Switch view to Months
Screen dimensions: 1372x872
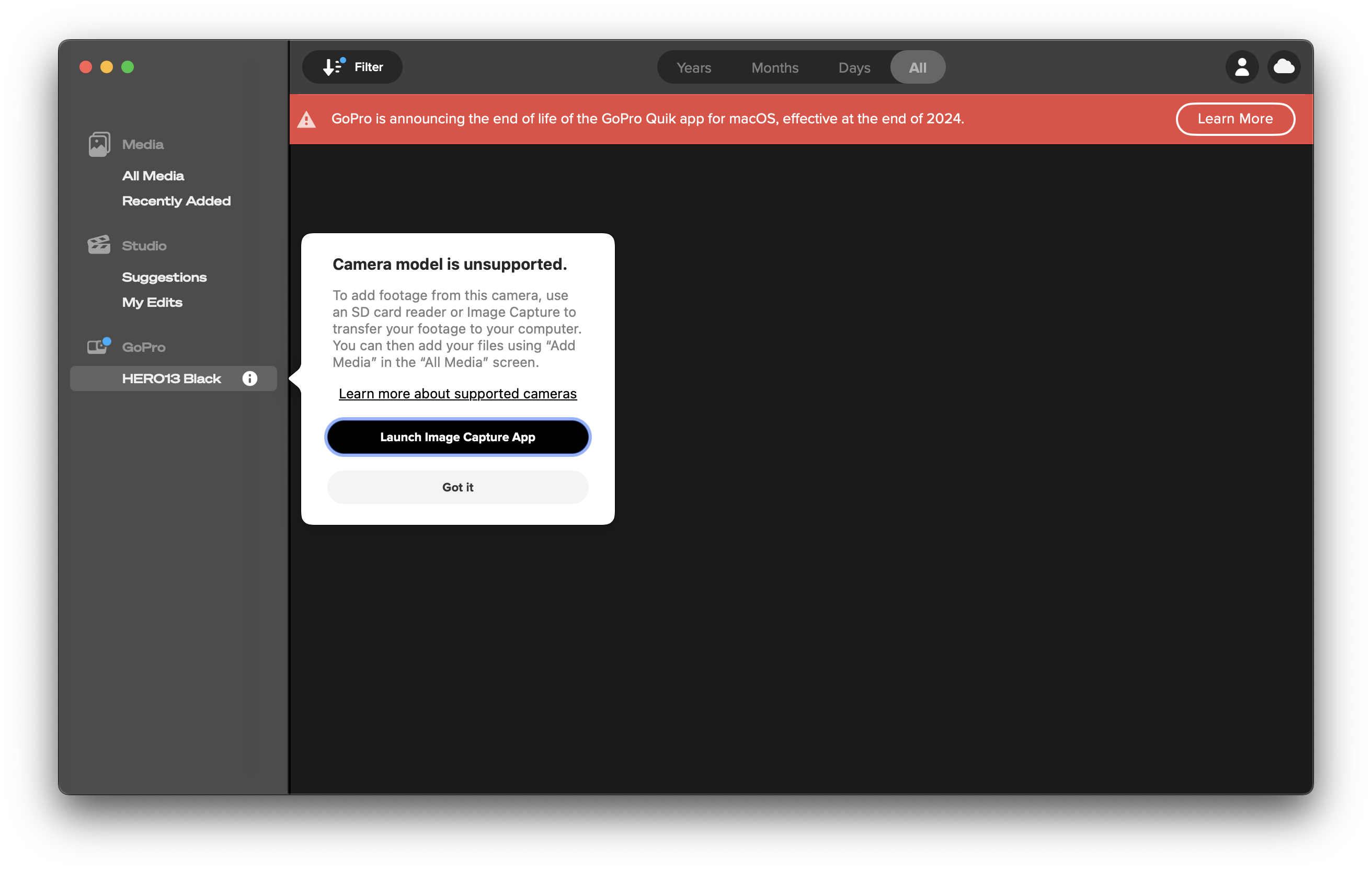click(774, 68)
